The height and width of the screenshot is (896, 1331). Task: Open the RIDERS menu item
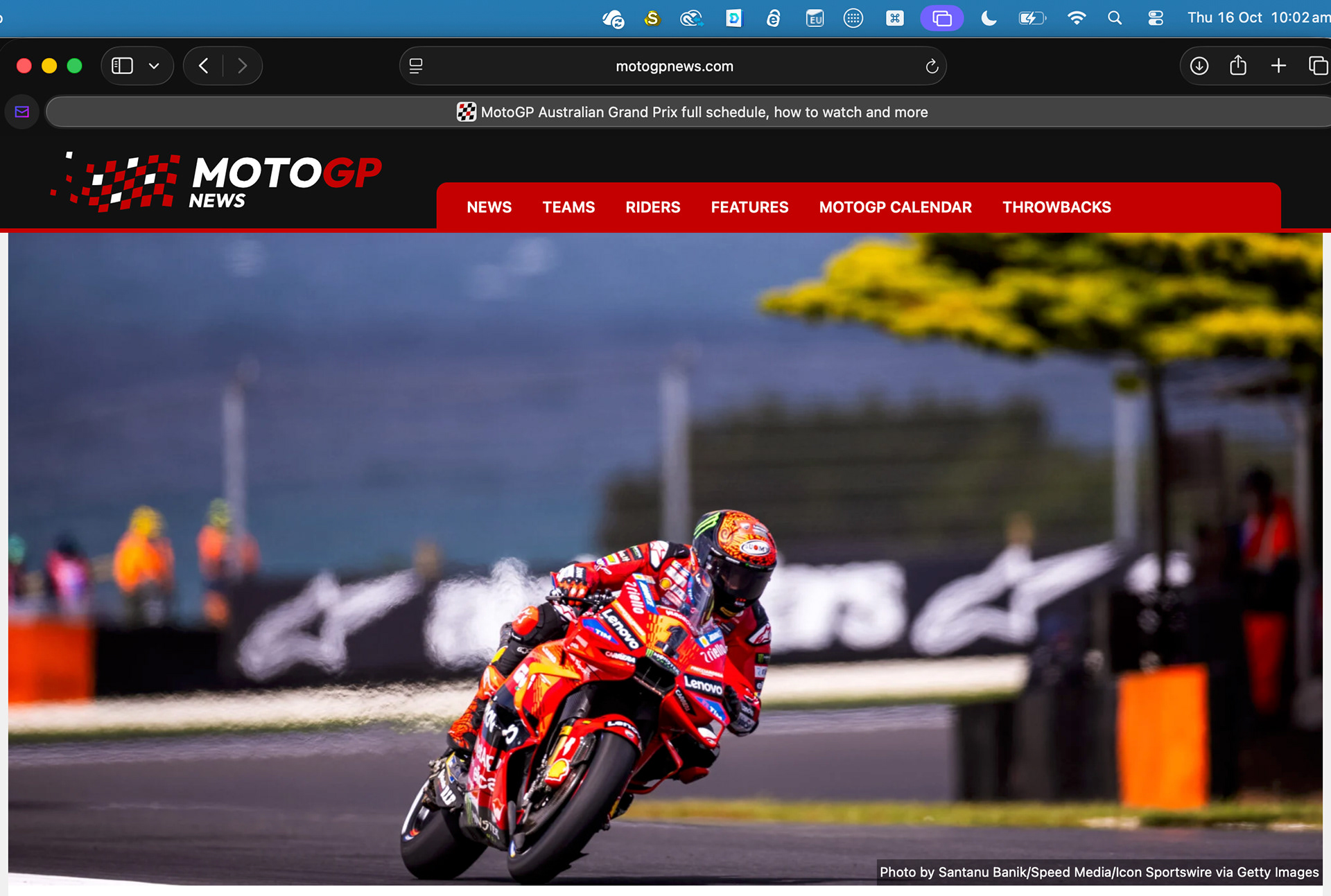[x=652, y=207]
